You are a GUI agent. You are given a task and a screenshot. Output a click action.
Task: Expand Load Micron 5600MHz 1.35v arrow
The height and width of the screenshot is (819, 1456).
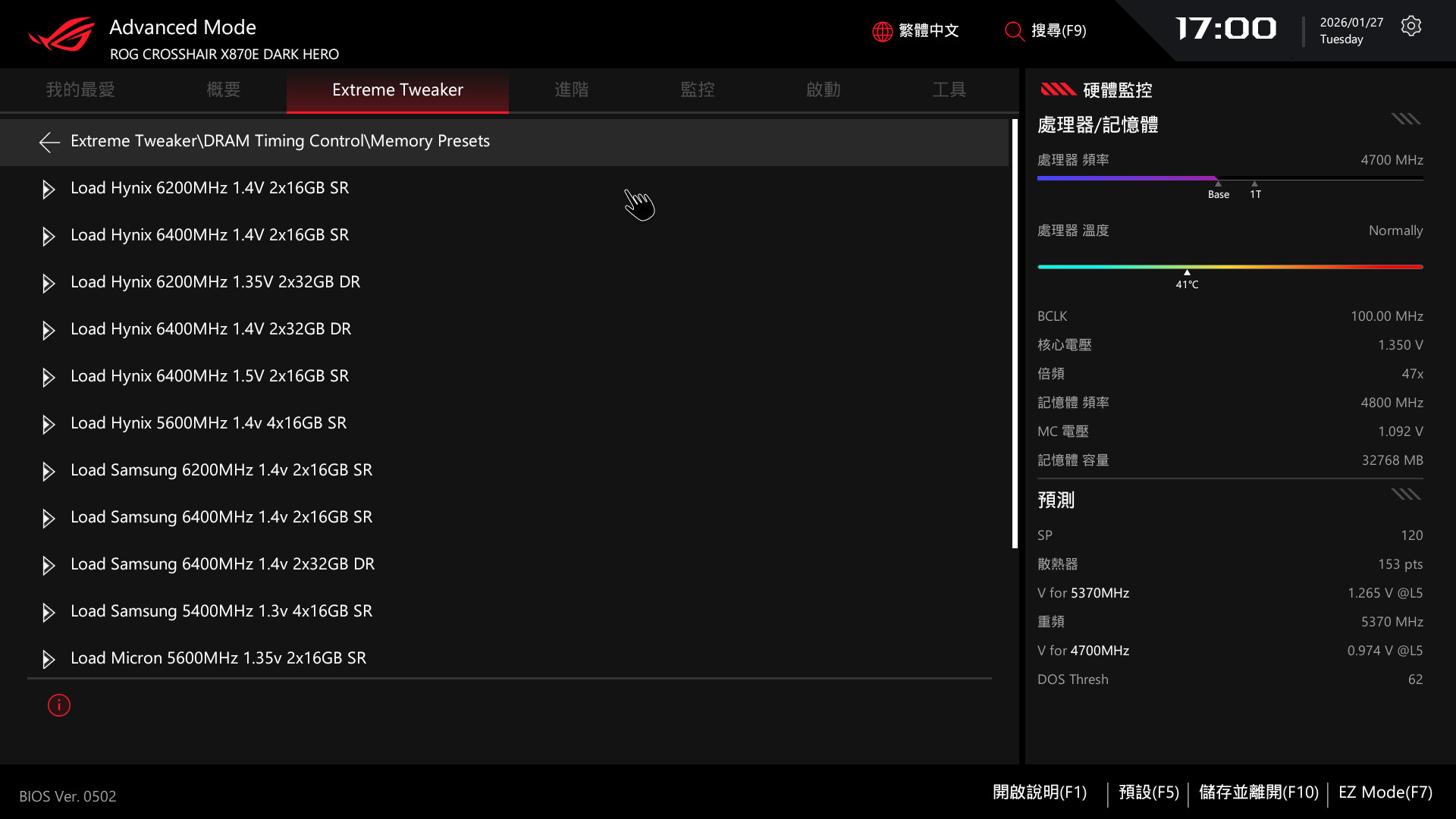tap(49, 659)
